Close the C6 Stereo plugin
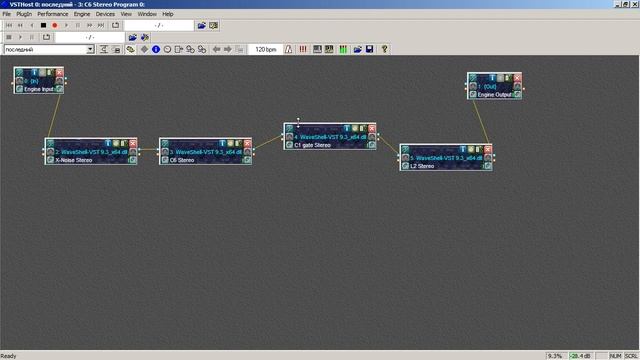This screenshot has width=640, height=360. [x=247, y=143]
